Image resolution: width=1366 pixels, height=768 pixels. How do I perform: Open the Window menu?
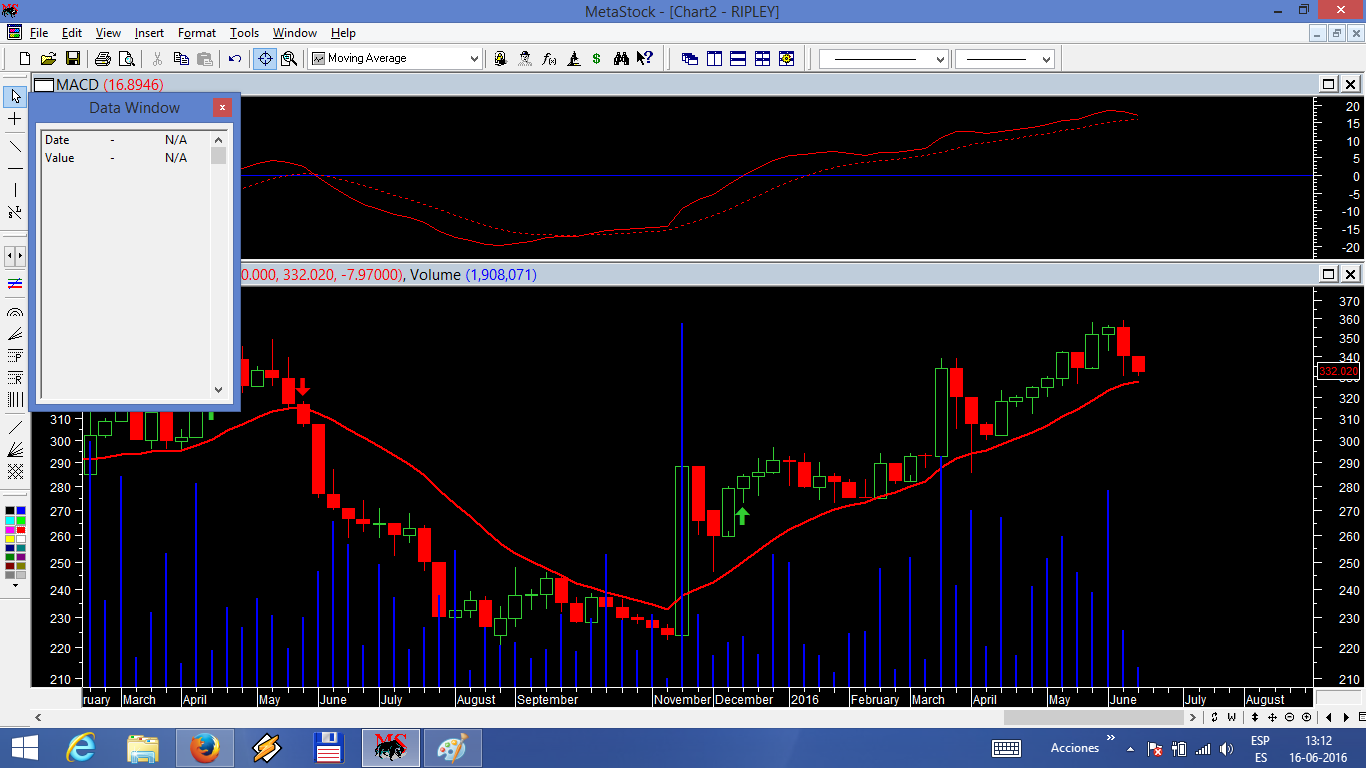294,33
